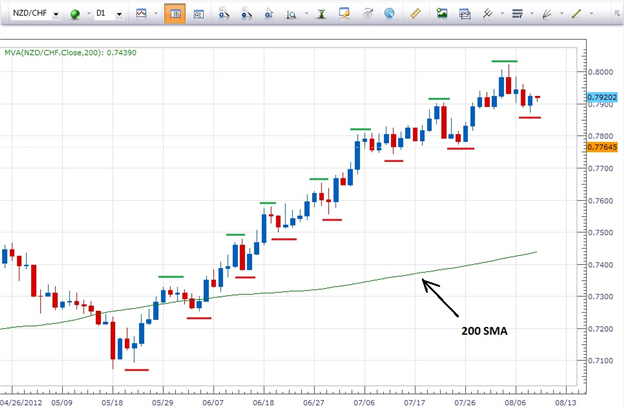This screenshot has width=624, height=409.
Task: Select the green diagonal trend line tool
Action: [x=576, y=15]
